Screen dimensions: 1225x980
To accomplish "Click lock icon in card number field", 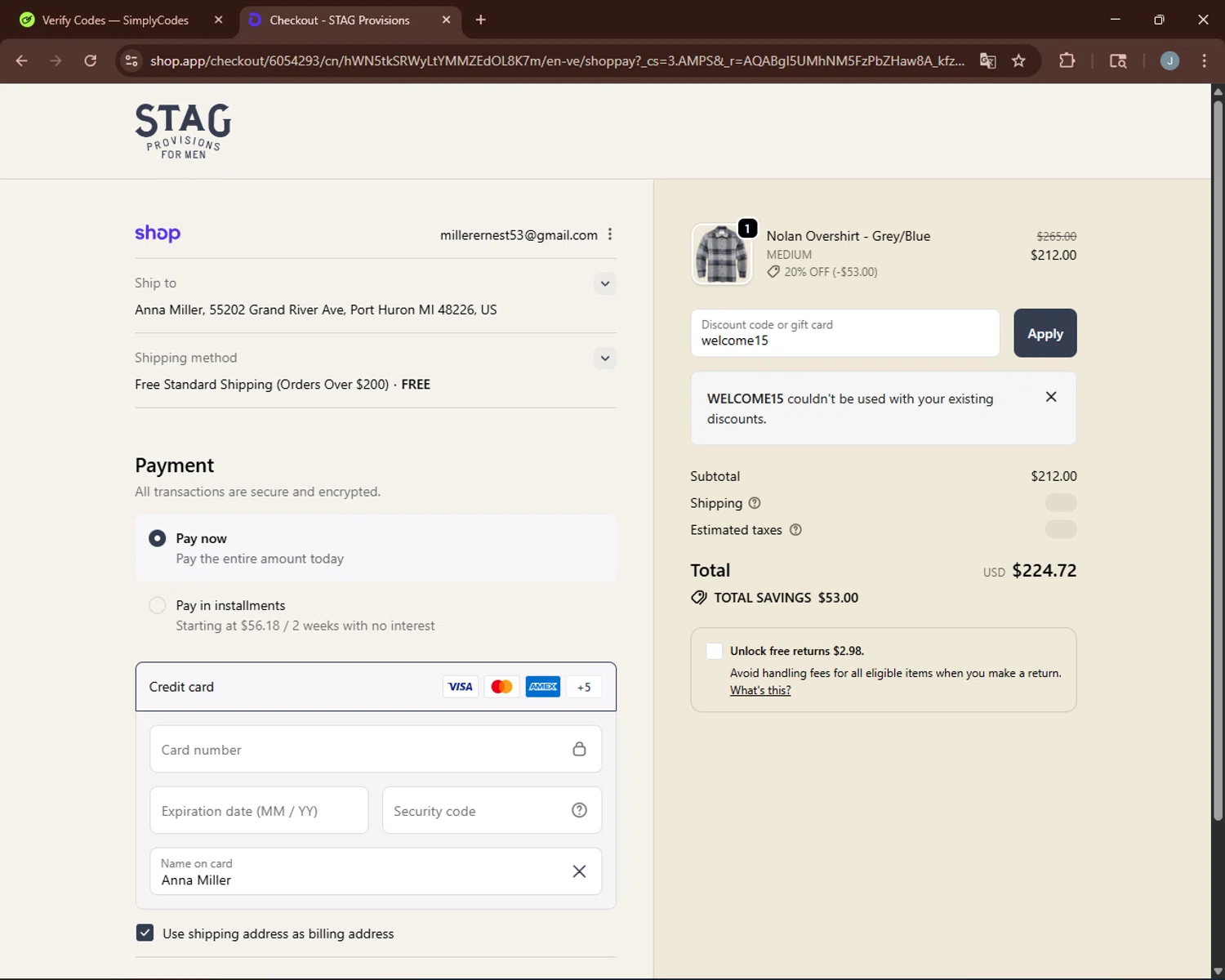I will tap(579, 749).
